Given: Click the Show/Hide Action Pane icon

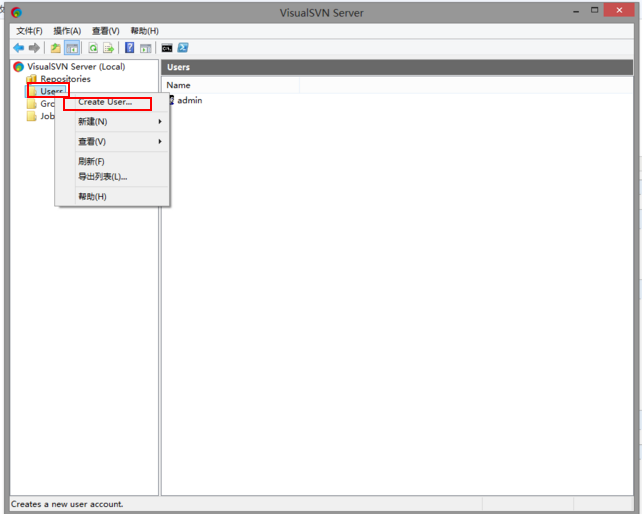Looking at the screenshot, I should pos(146,48).
